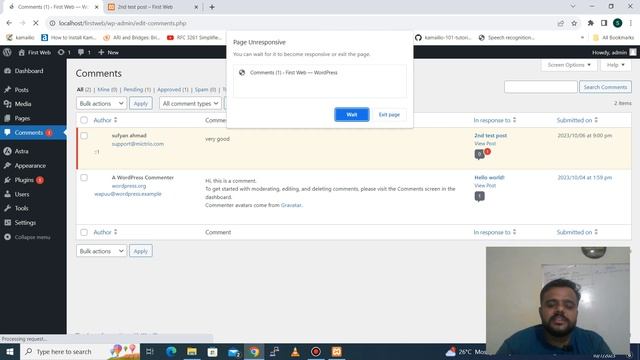The width and height of the screenshot is (640, 360).
Task: Click Wait in Page Unresponsive dialog
Action: tap(351, 115)
